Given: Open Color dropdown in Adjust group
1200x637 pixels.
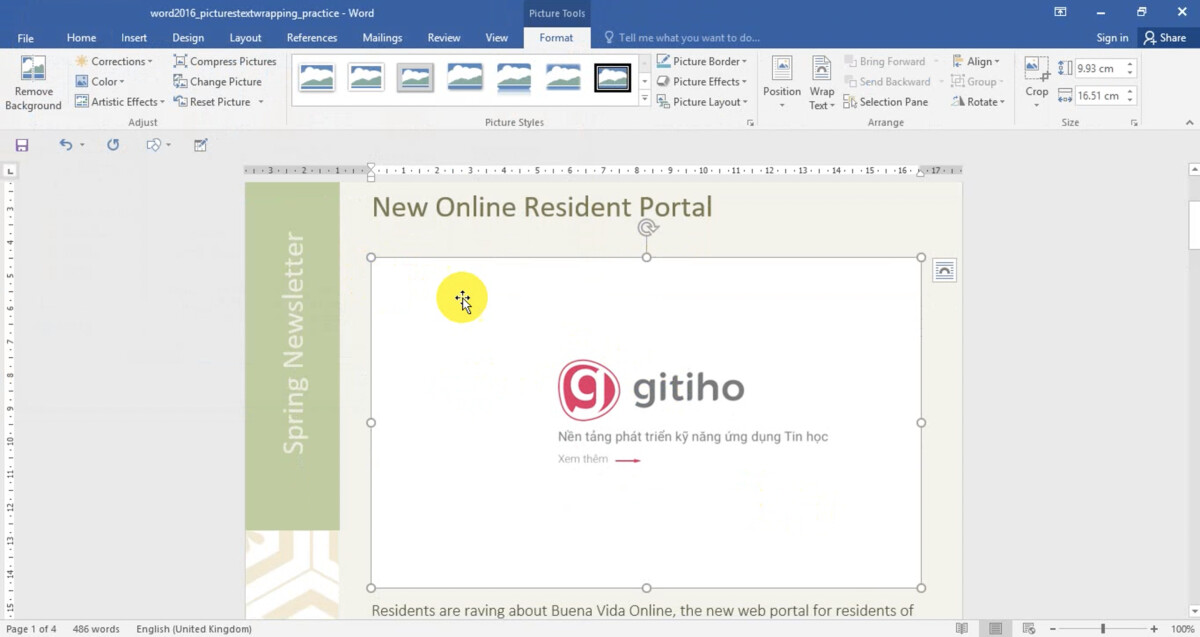Looking at the screenshot, I should 100,82.
